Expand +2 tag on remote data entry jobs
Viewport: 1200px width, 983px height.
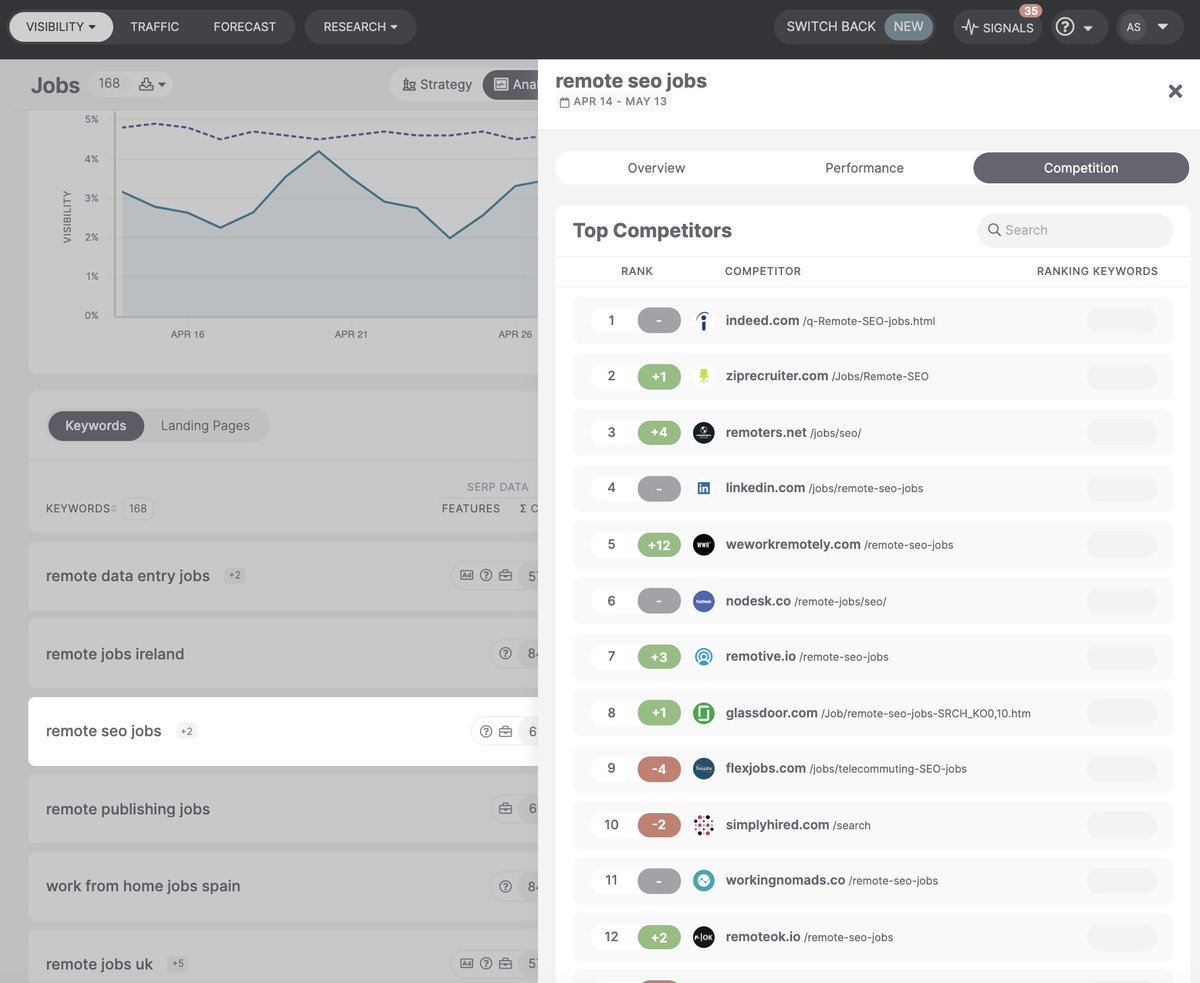235,576
